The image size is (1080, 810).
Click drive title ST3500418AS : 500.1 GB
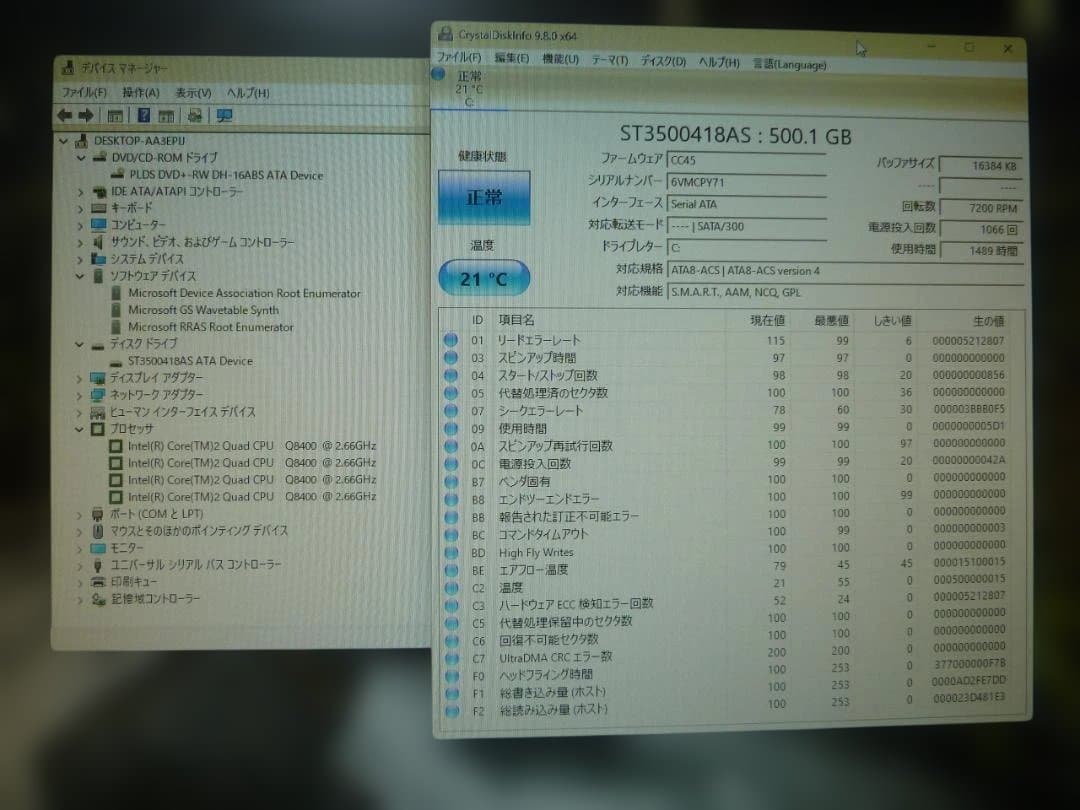736,135
